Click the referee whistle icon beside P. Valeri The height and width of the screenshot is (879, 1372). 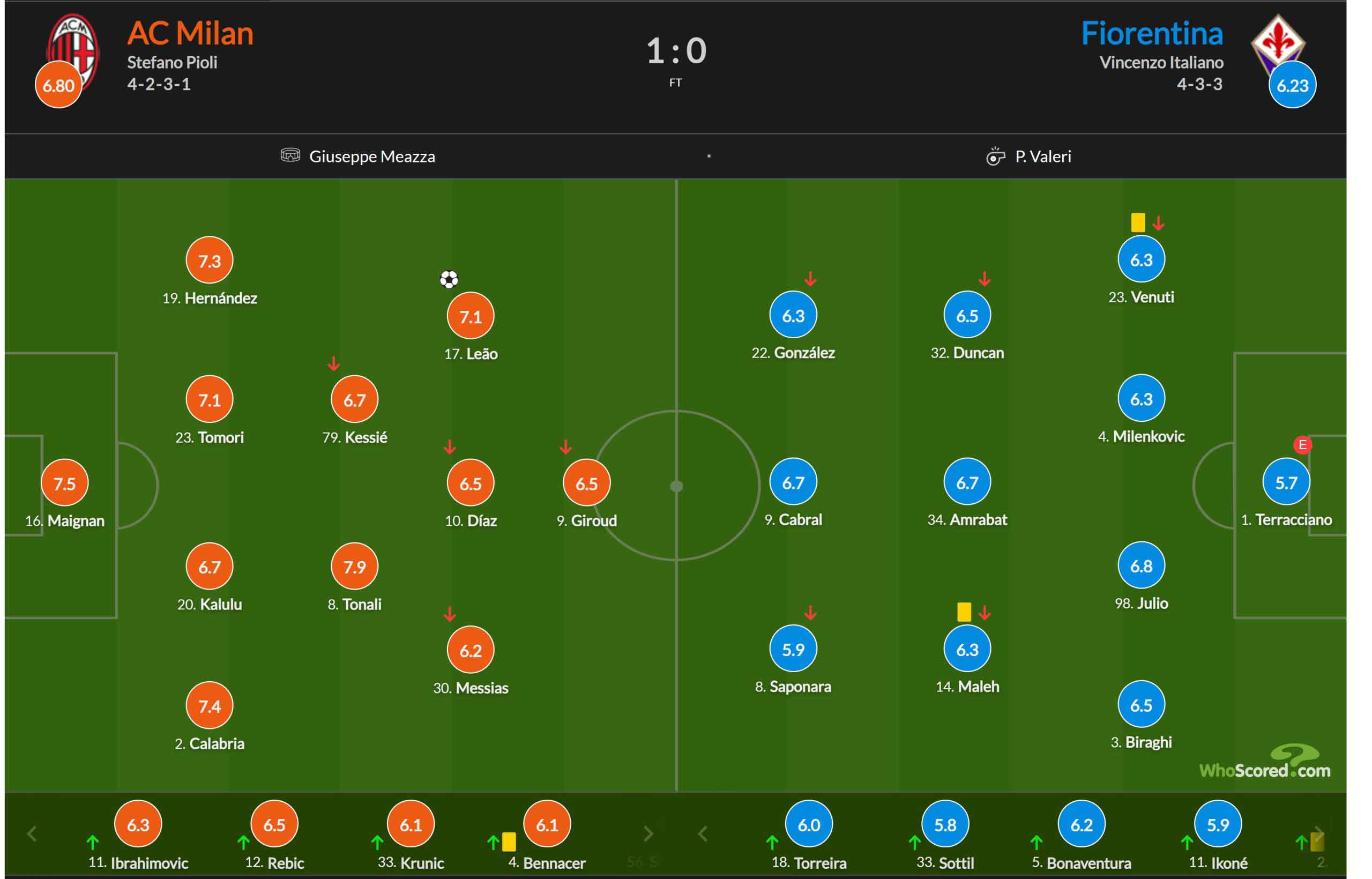click(995, 156)
